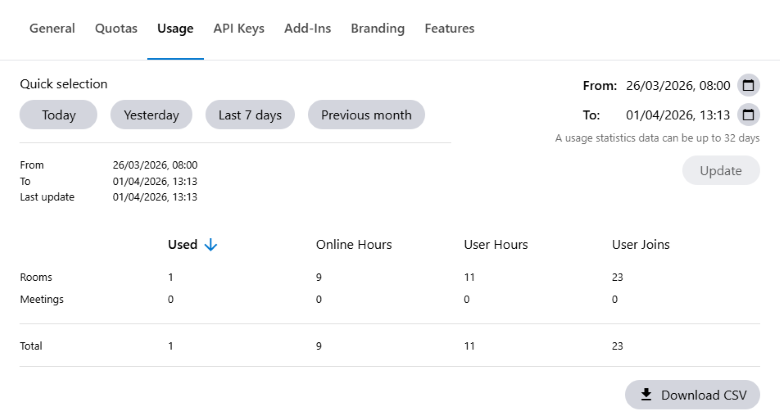Open the Quotas tab
The height and width of the screenshot is (412, 780).
coord(116,28)
